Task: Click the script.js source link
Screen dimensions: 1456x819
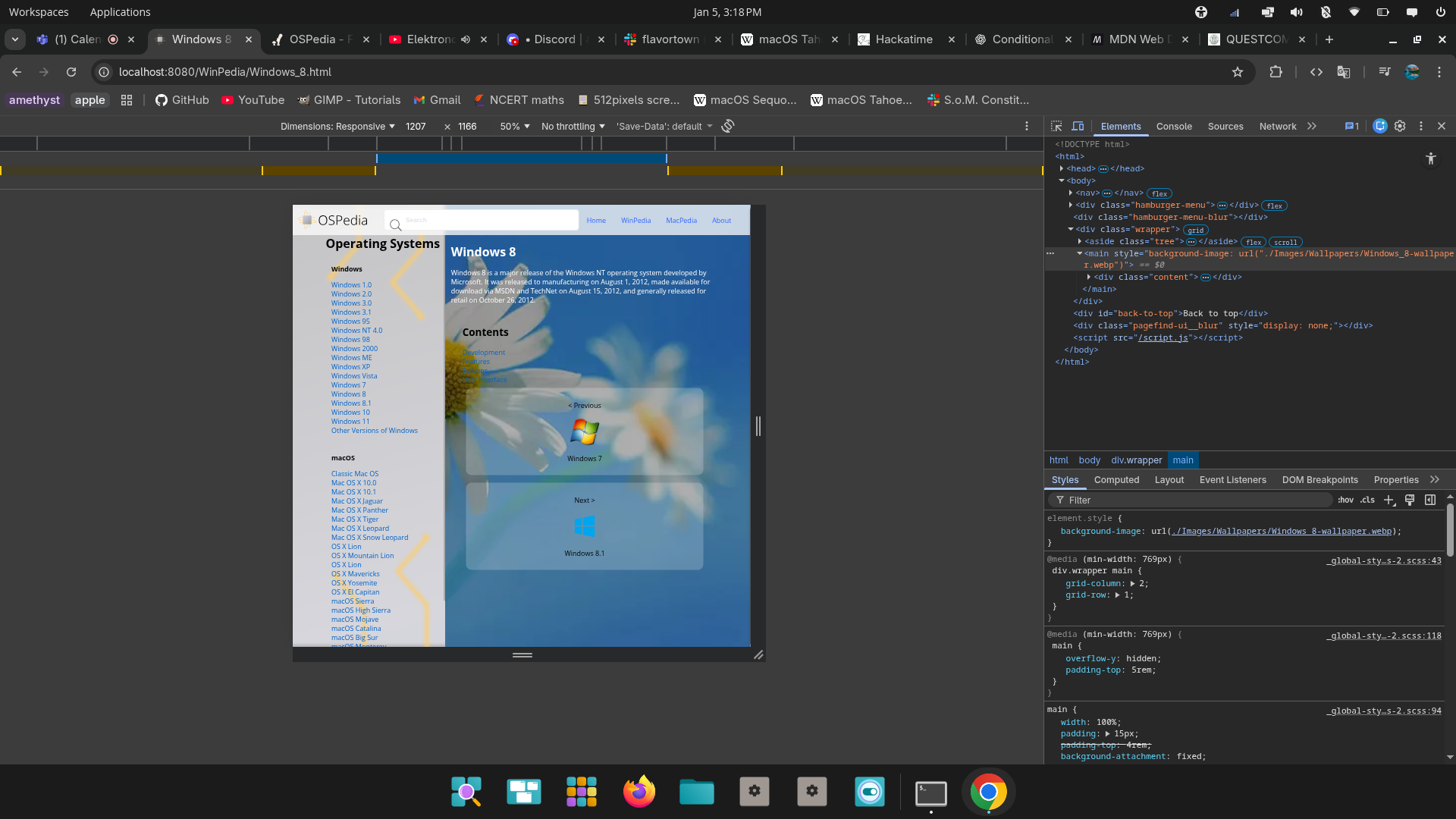Action: 1163,337
